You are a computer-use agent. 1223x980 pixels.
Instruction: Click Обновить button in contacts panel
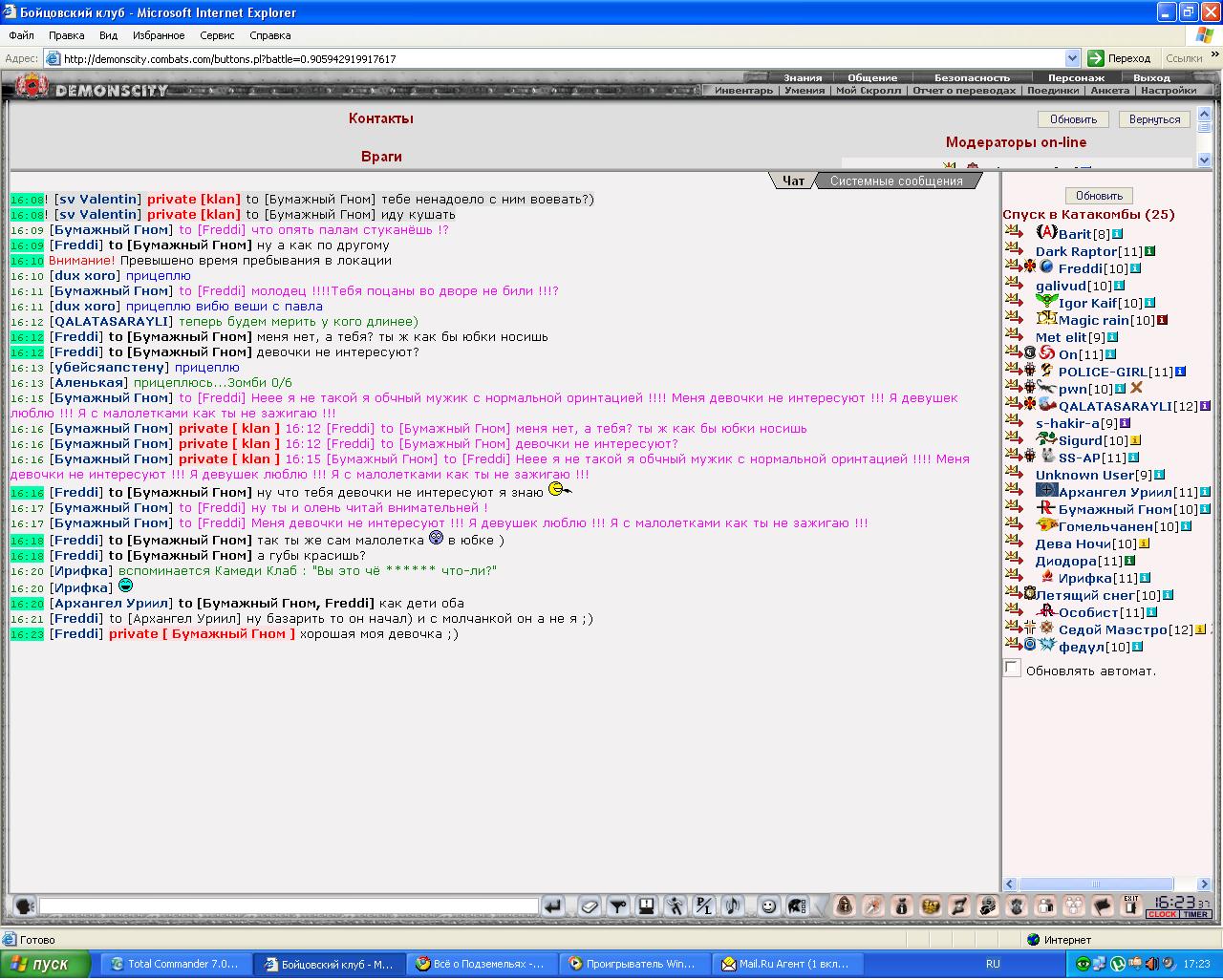point(1073,119)
